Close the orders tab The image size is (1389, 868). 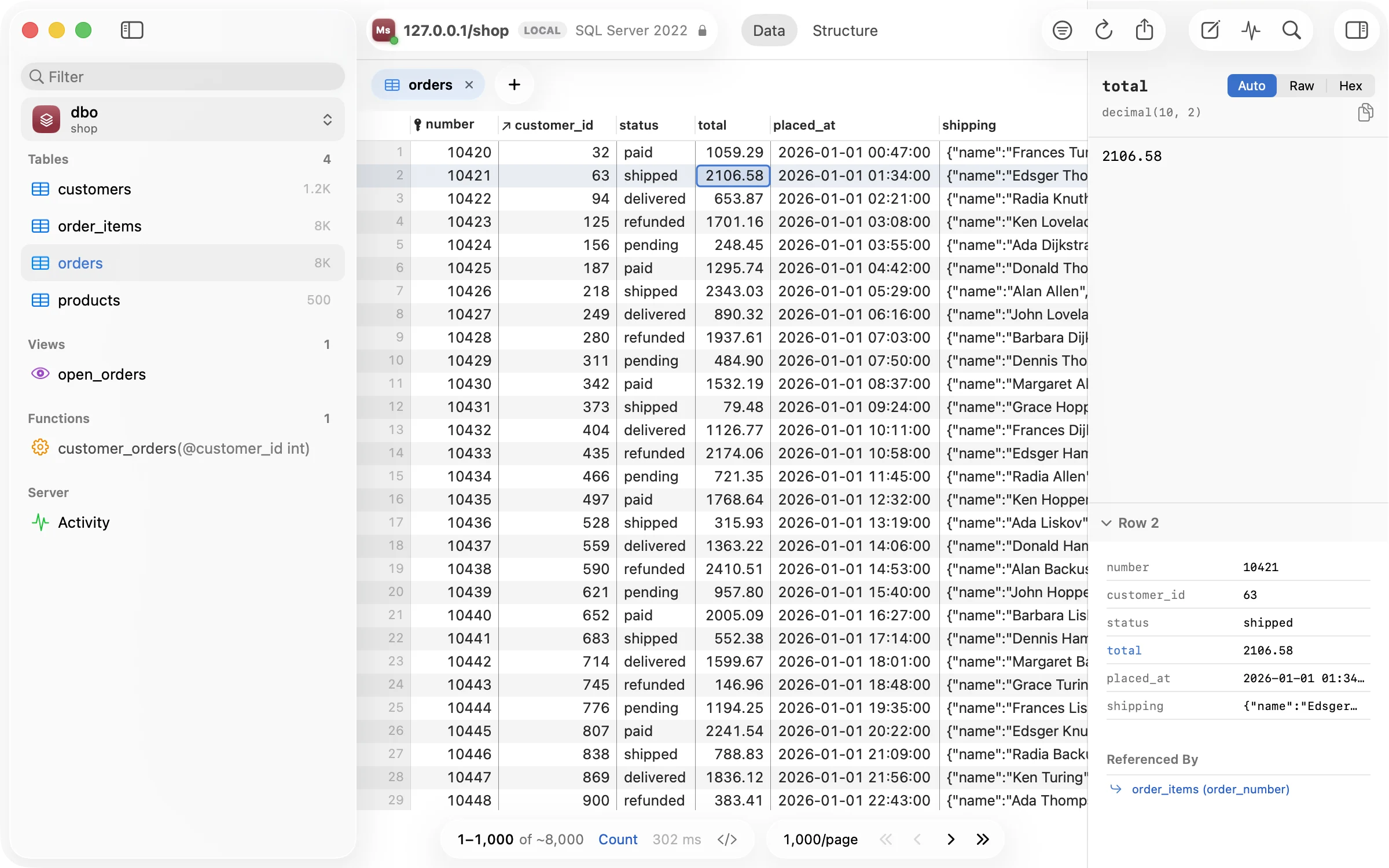[469, 85]
